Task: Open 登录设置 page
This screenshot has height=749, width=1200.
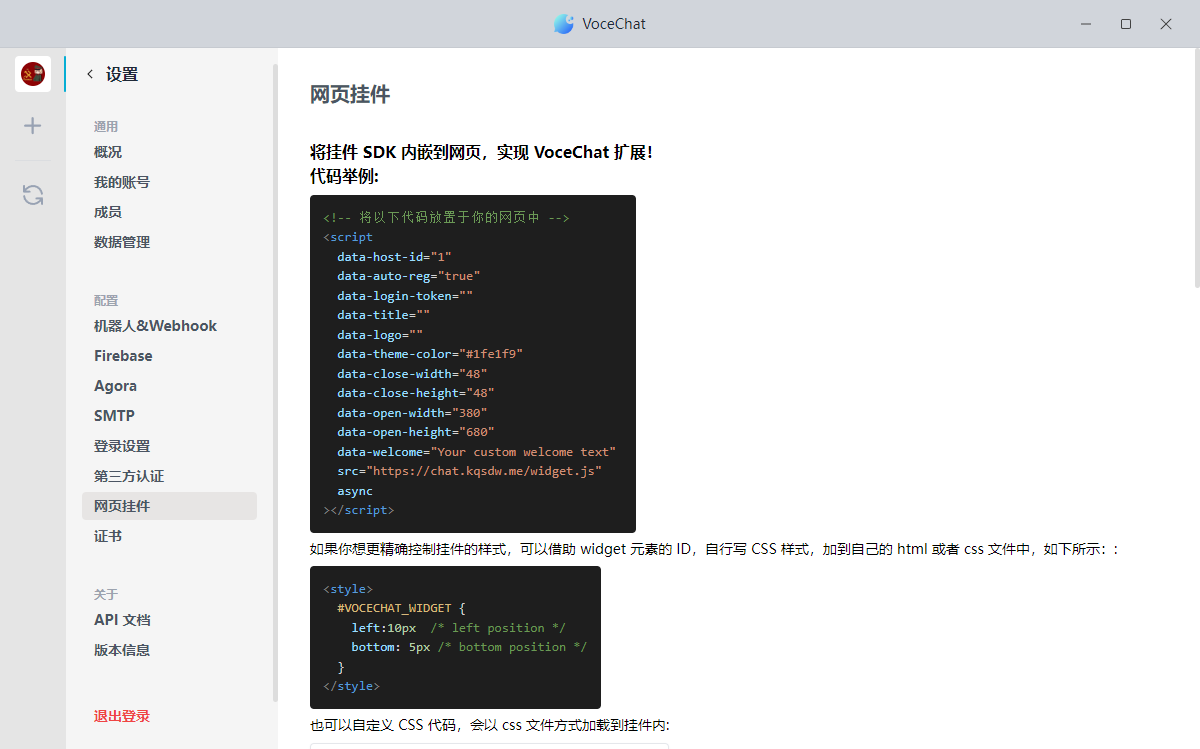Action: click(x=122, y=446)
